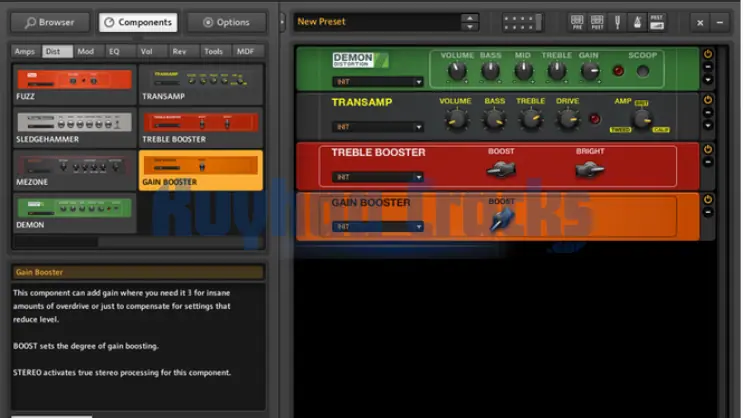The image size is (743, 418).
Task: Click the TransAmp Drive knob
Action: [x=568, y=119]
